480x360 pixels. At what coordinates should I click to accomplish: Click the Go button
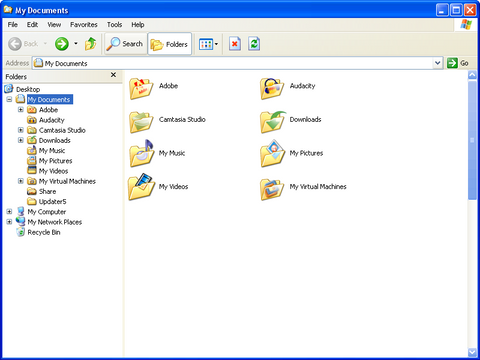[458, 63]
